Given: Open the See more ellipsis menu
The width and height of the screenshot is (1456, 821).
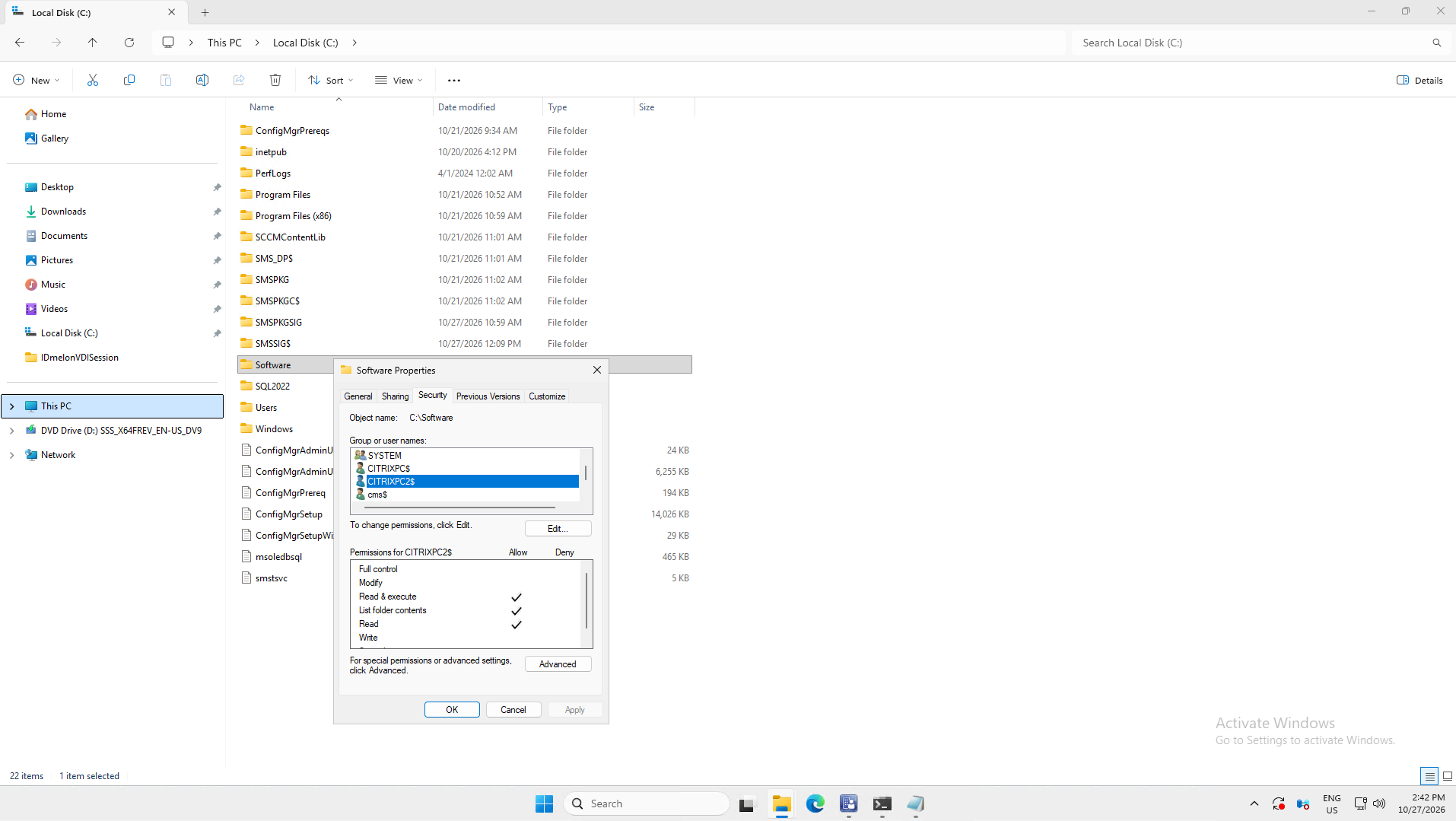Looking at the screenshot, I should pos(454,80).
